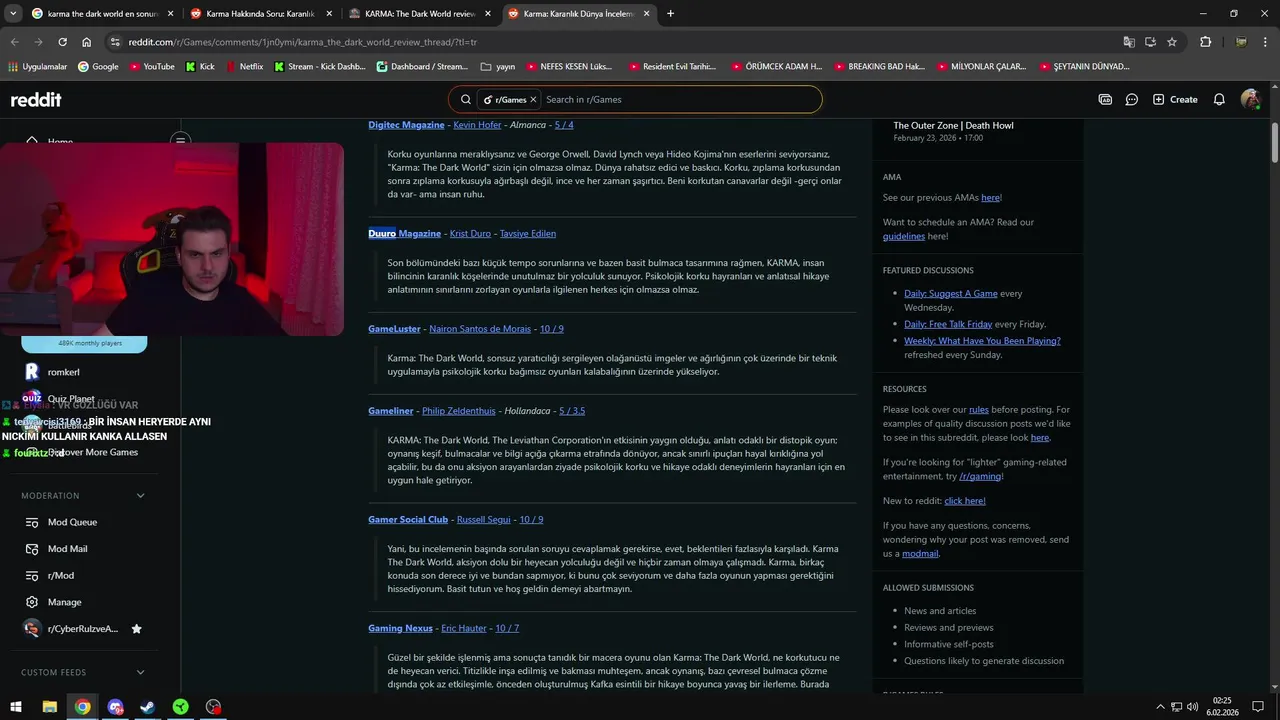Open Daily: Free Talk Friday discussion
The width and height of the screenshot is (1280, 720).
[x=948, y=324]
